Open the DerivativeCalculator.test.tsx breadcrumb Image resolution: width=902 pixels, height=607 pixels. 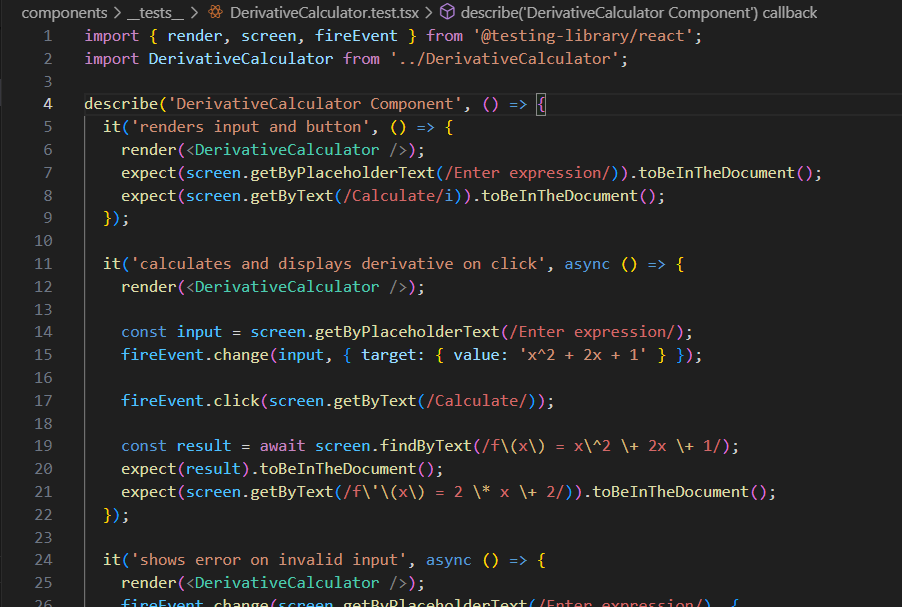click(324, 13)
